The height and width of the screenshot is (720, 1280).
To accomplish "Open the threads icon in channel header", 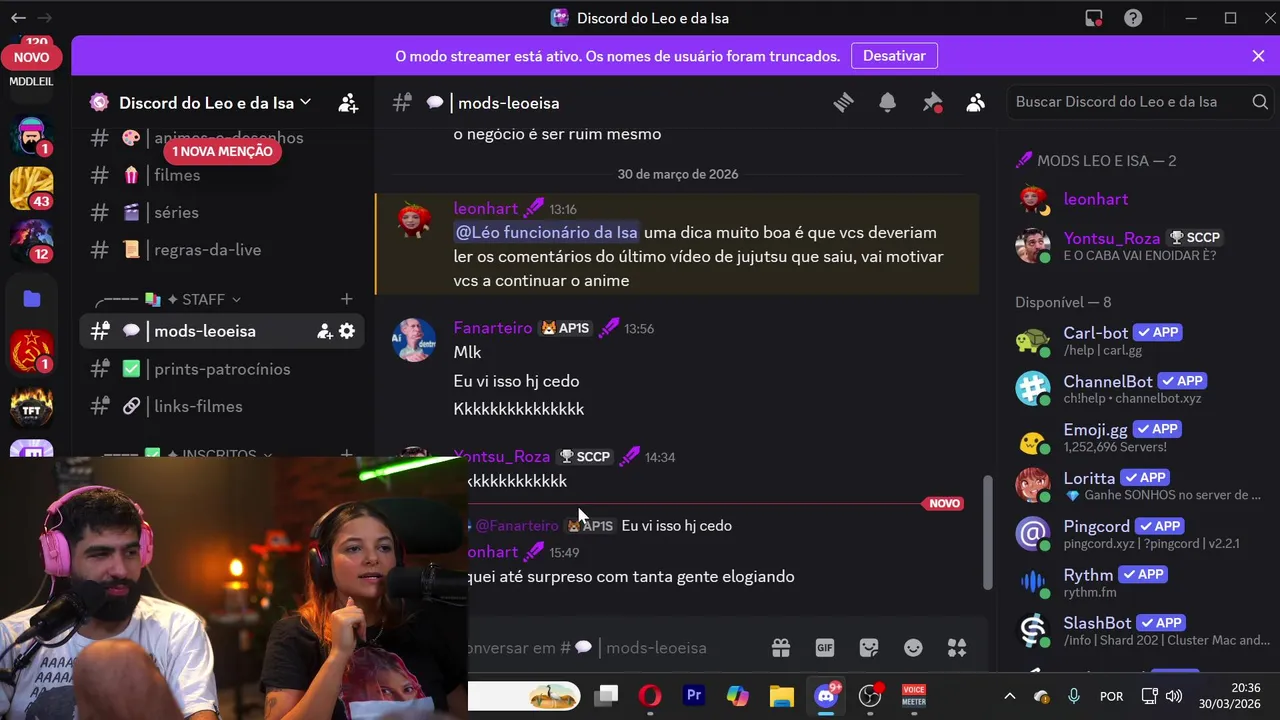I will click(843, 102).
